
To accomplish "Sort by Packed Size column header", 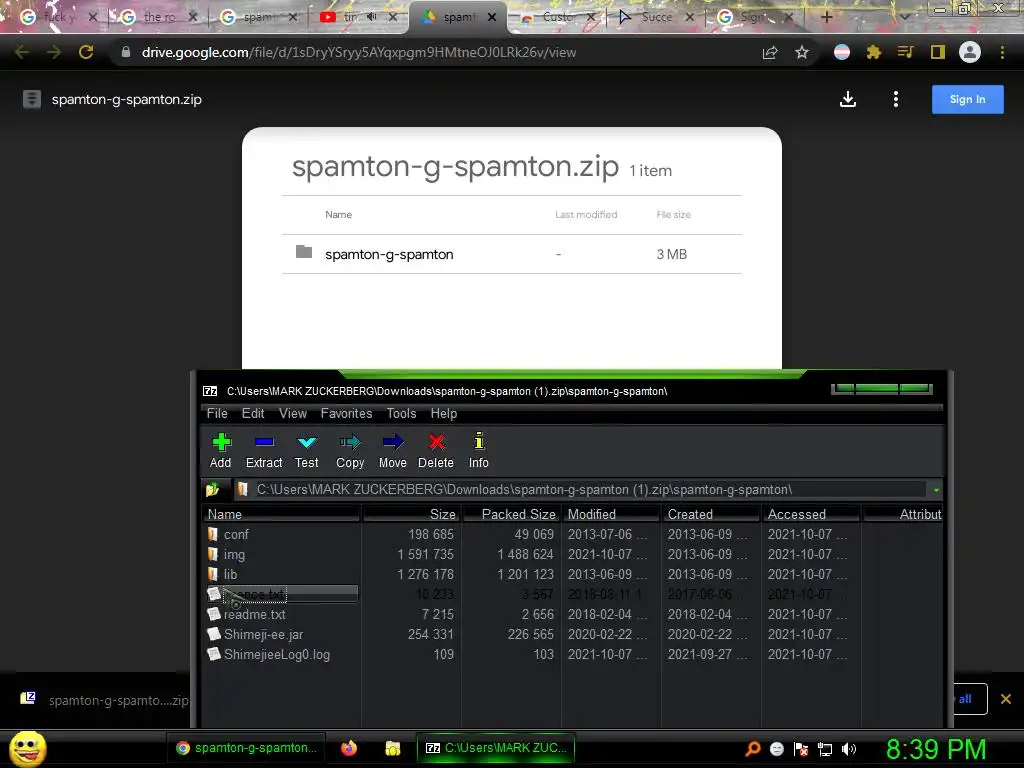I will [511, 514].
